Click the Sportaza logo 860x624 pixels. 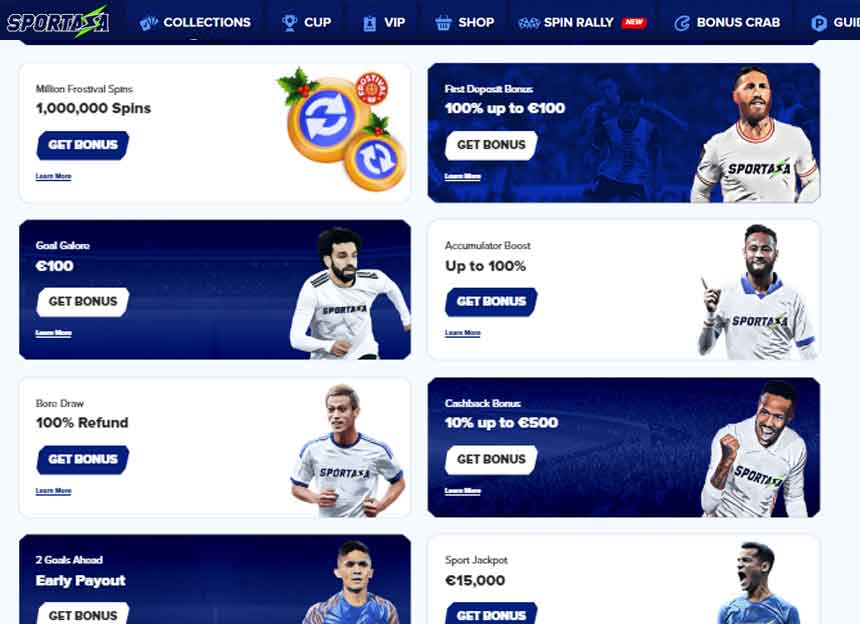(x=58, y=21)
